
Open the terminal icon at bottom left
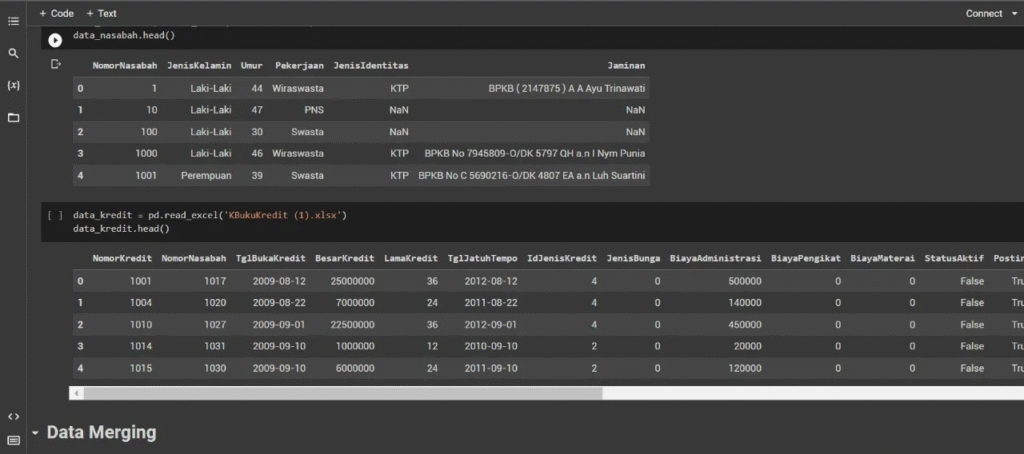click(13, 440)
